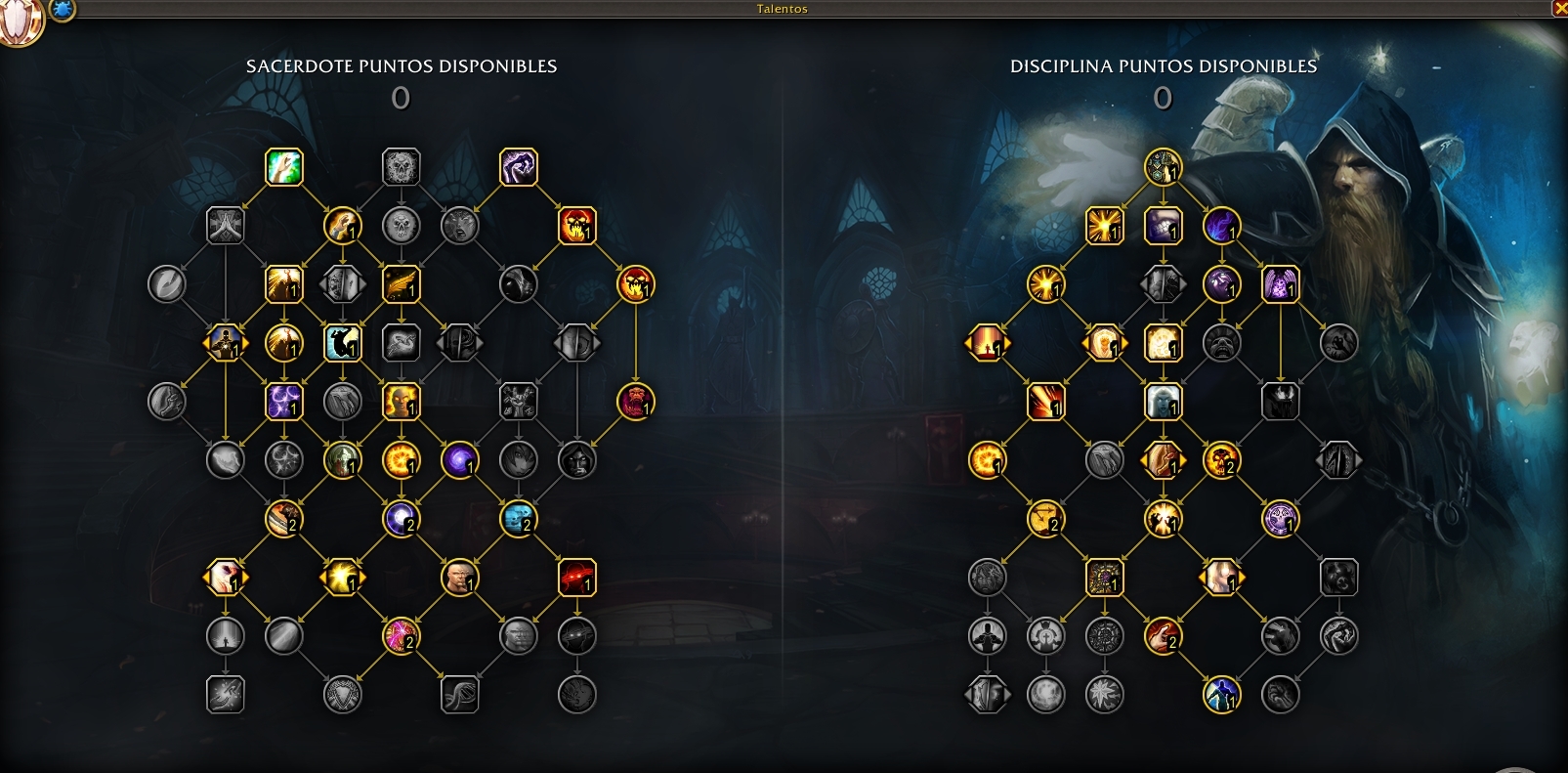Select the blue standing figure Discipline talent
The height and width of the screenshot is (773, 1568).
coord(1222,695)
